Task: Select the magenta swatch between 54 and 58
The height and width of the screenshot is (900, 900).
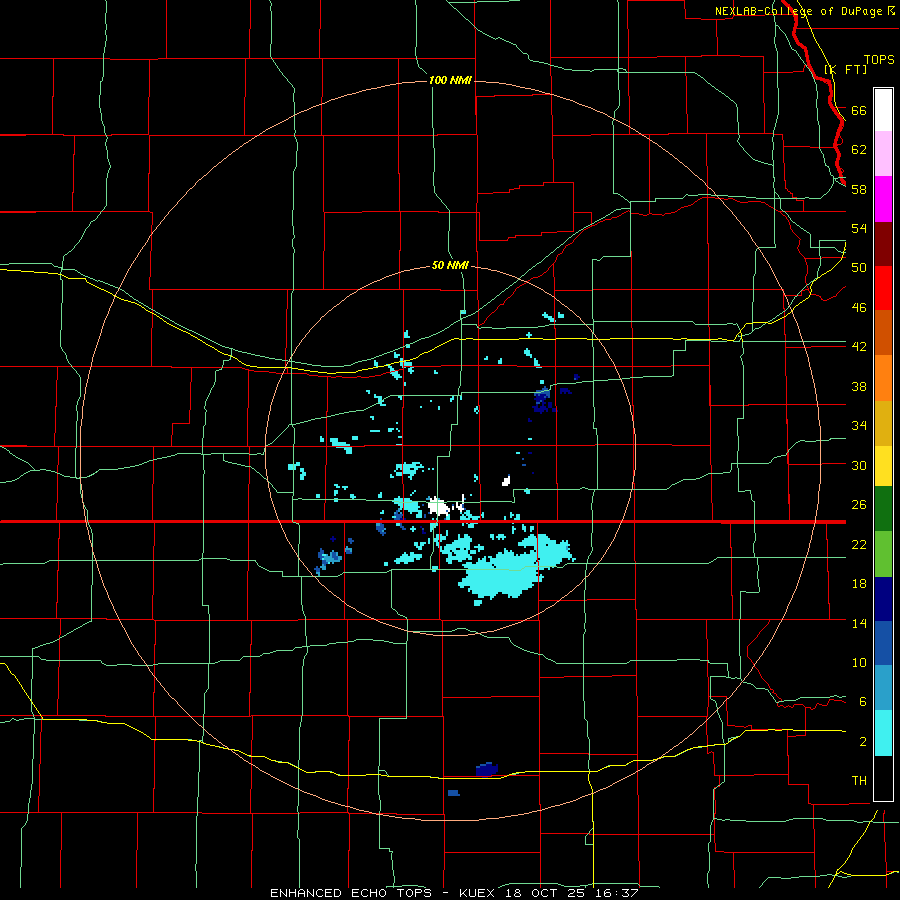Action: pyautogui.click(x=883, y=199)
